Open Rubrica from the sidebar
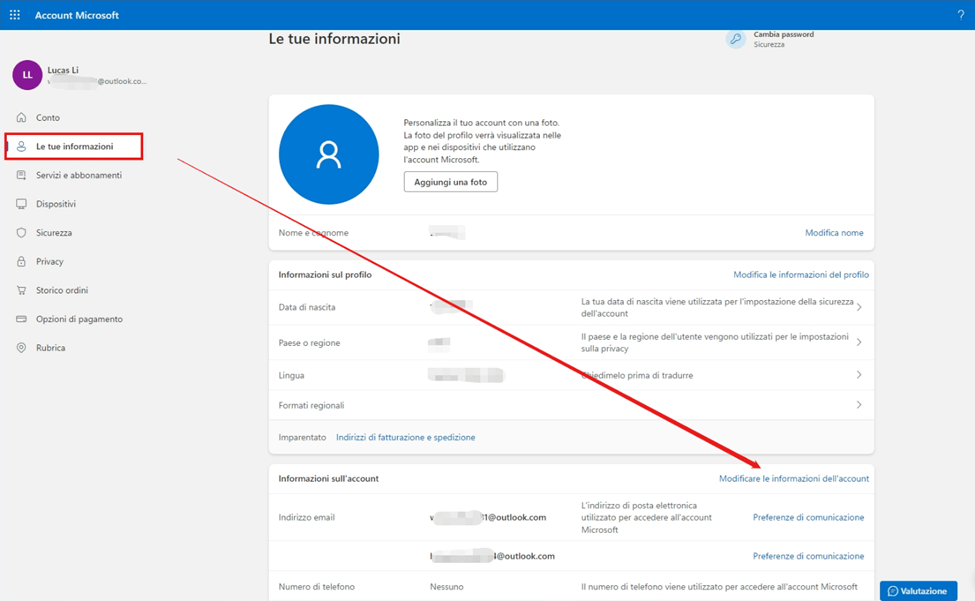This screenshot has height=601, width=975. click(x=50, y=347)
